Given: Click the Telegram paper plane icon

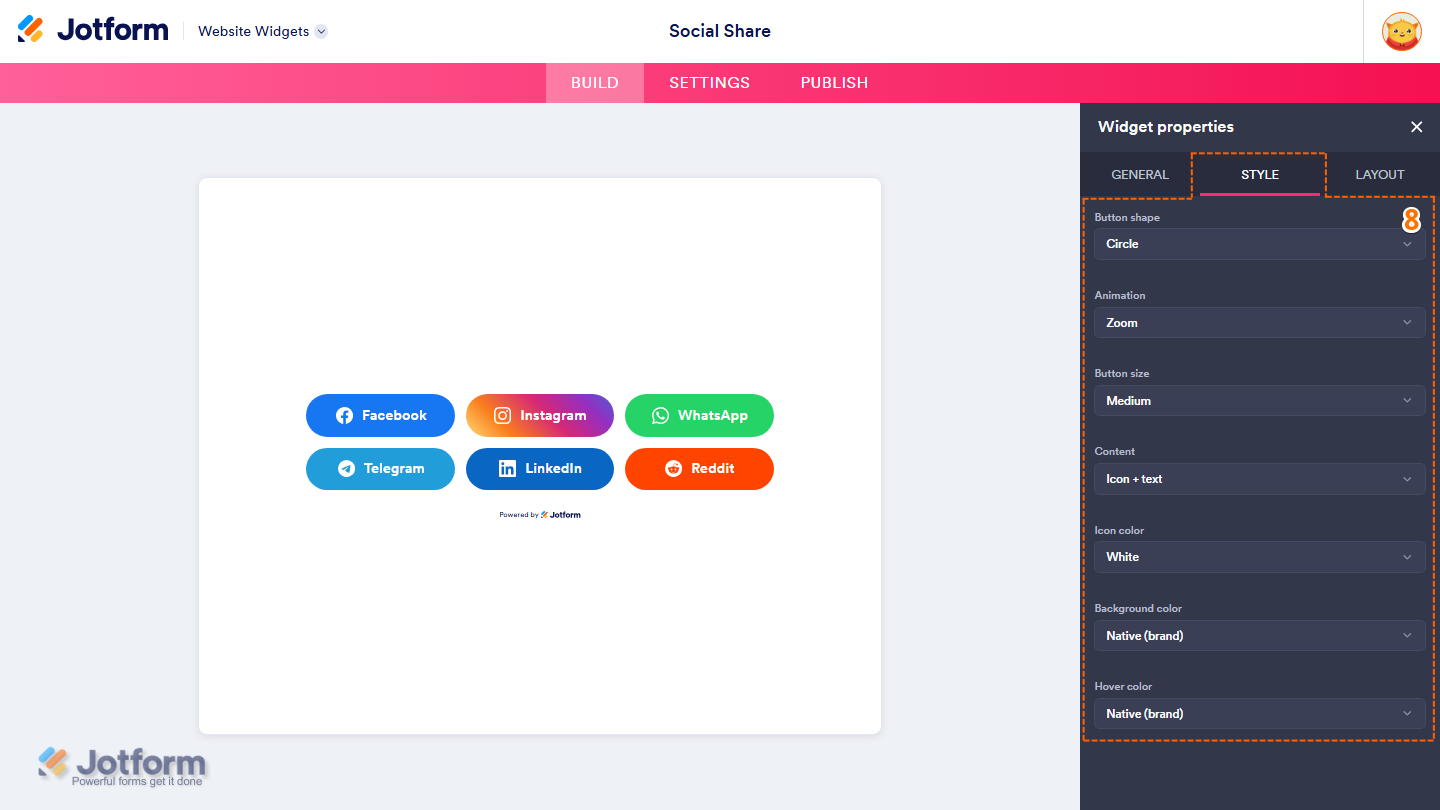Looking at the screenshot, I should (346, 469).
